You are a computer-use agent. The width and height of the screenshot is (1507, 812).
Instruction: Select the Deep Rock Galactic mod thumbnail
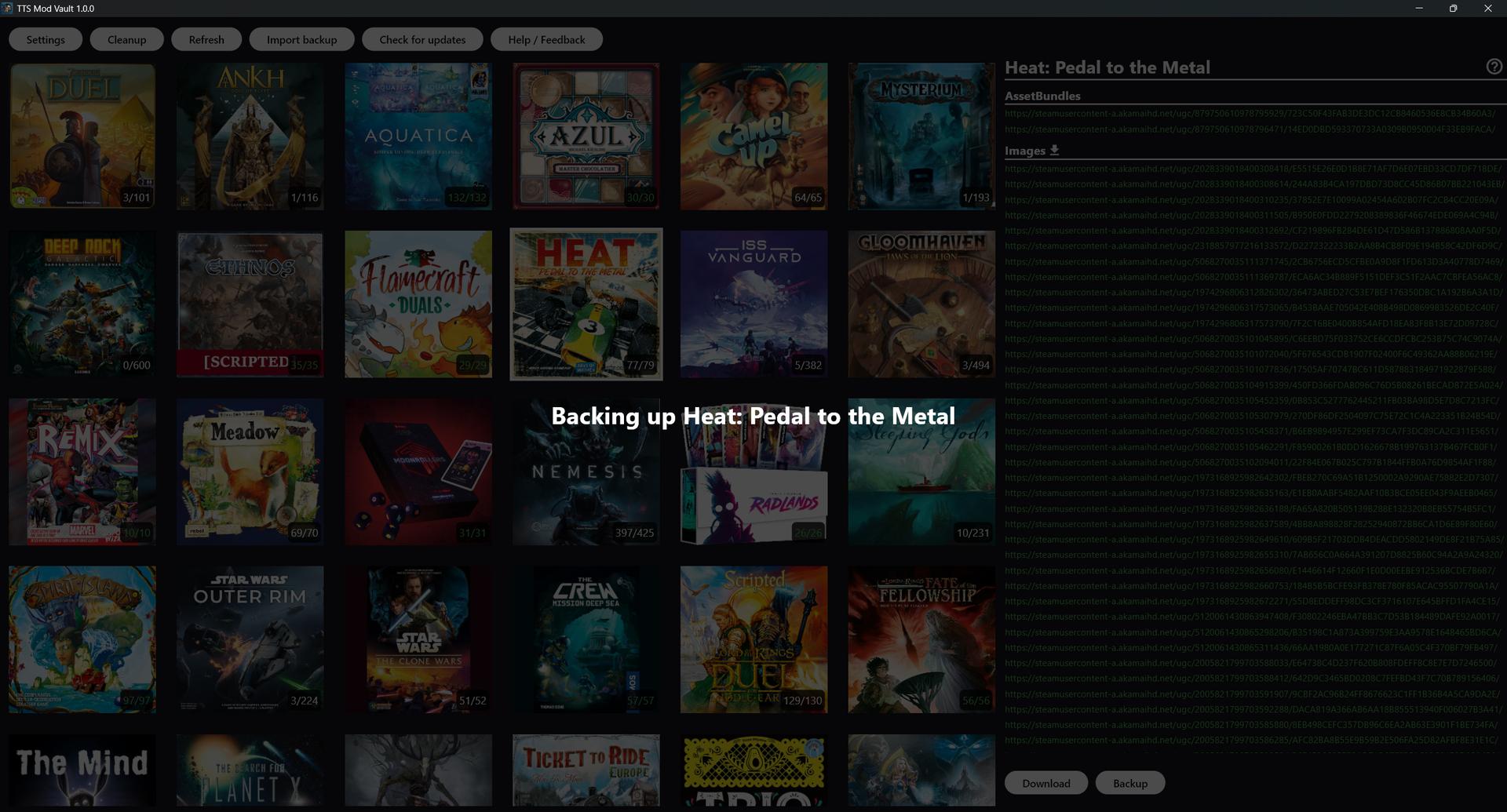pos(82,304)
